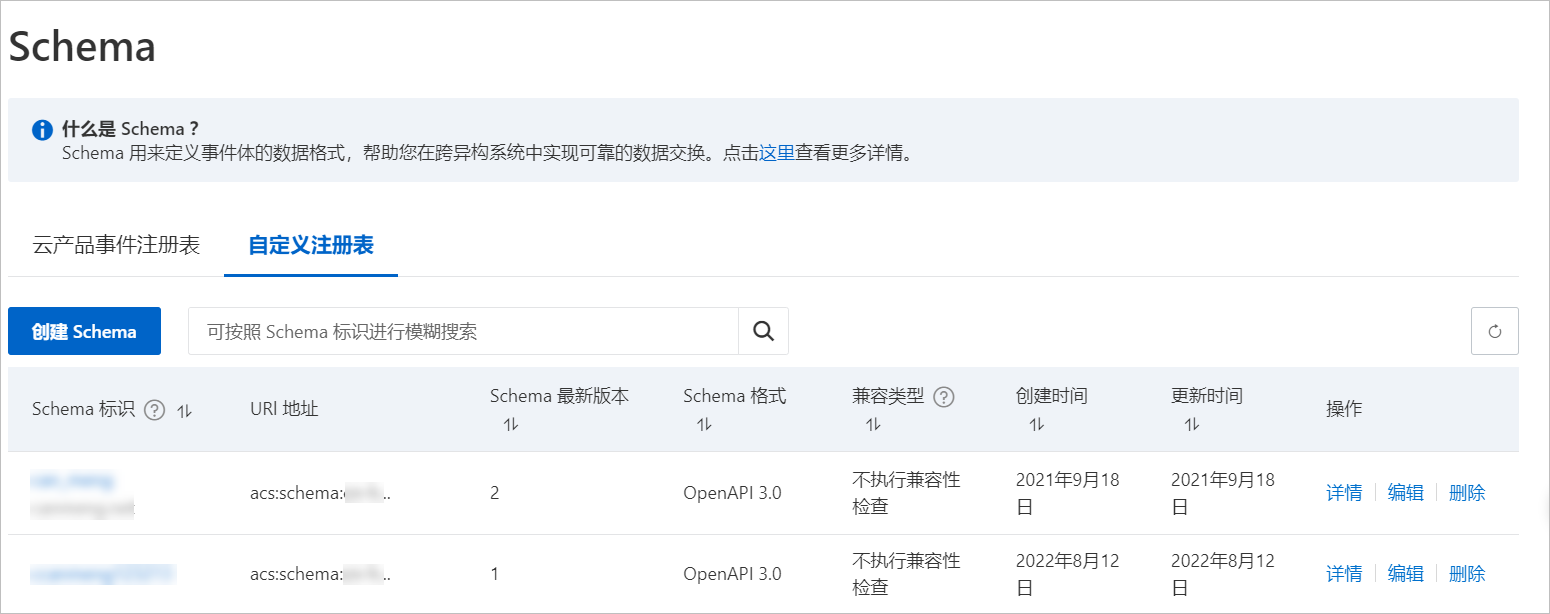The height and width of the screenshot is (614, 1550).
Task: Click the 创建 Schema button
Action: [x=84, y=331]
